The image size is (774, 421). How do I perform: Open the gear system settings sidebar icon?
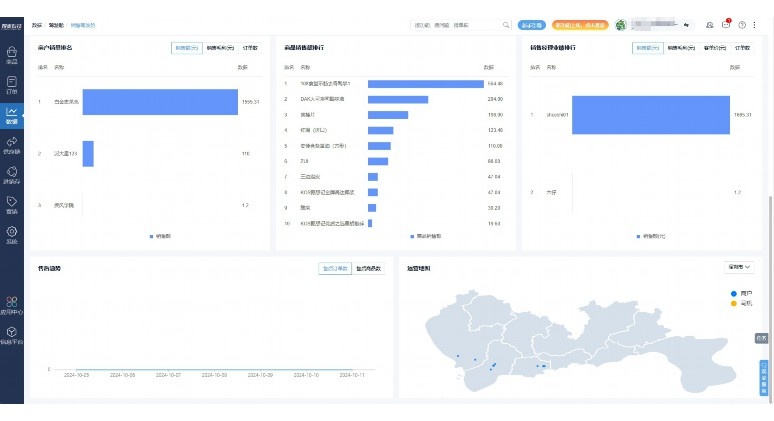click(12, 234)
